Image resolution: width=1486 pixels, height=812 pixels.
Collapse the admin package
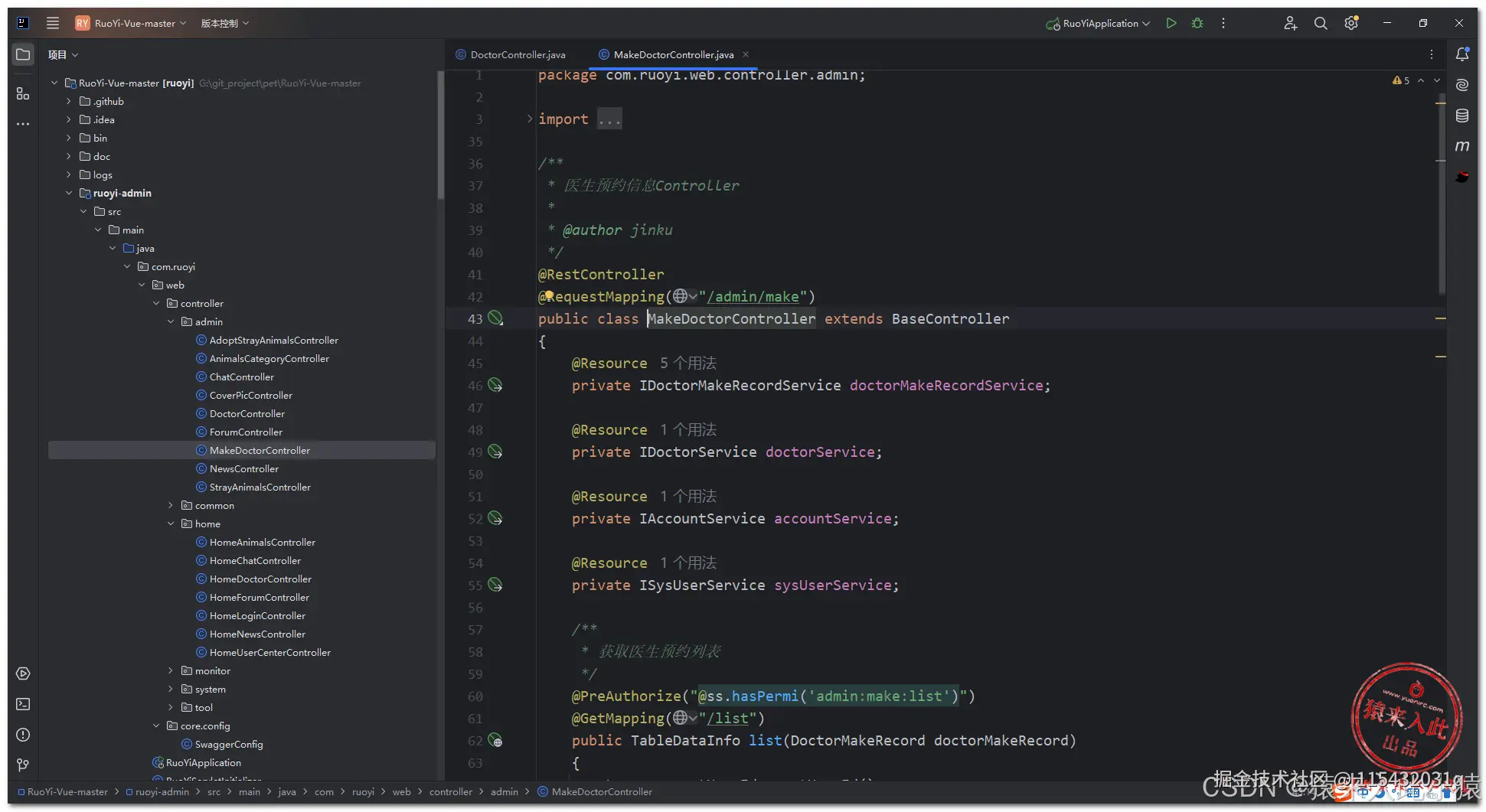[171, 321]
